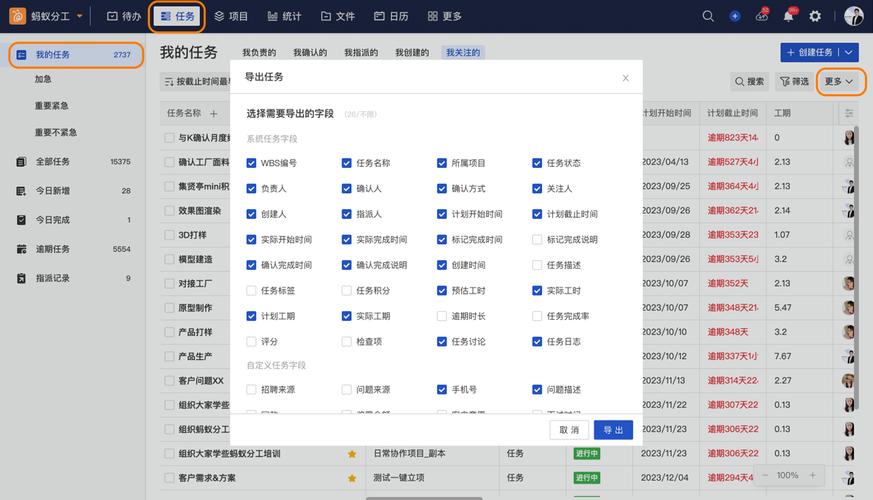The image size is (873, 500).
Task: Check the 标记完成说明 checkbox
Action: click(x=537, y=239)
